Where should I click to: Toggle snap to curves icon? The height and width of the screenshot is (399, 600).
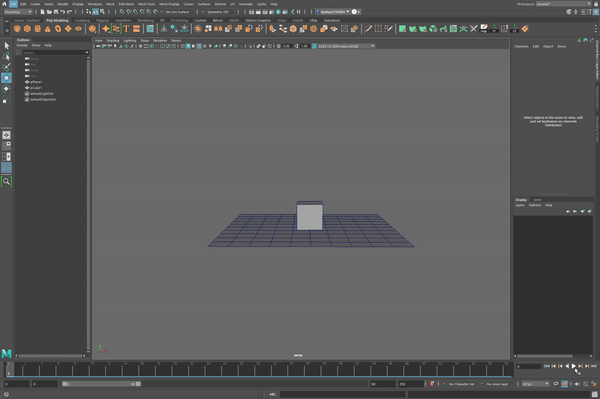pos(129,12)
